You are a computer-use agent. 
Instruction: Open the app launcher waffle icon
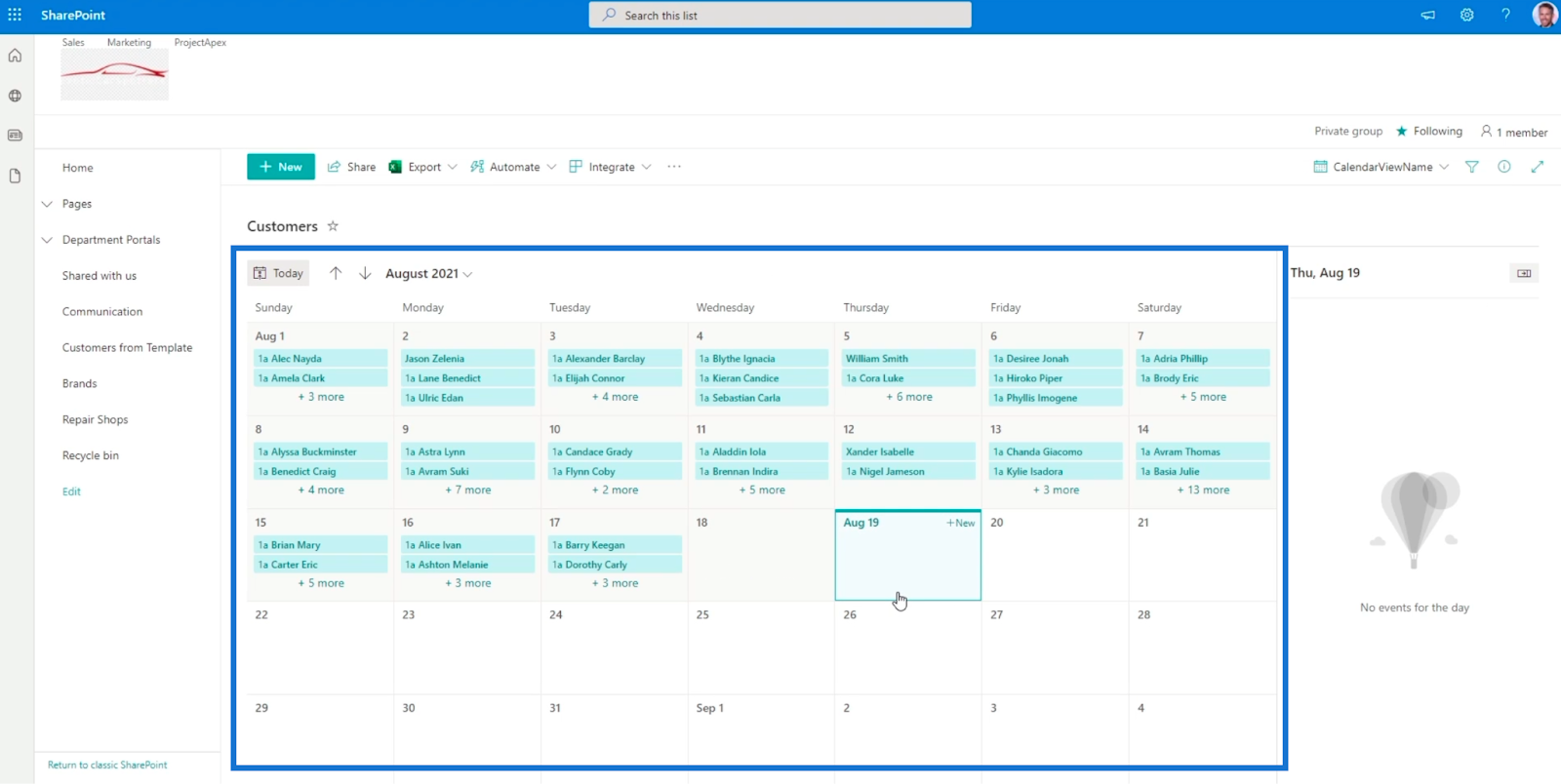(15, 15)
